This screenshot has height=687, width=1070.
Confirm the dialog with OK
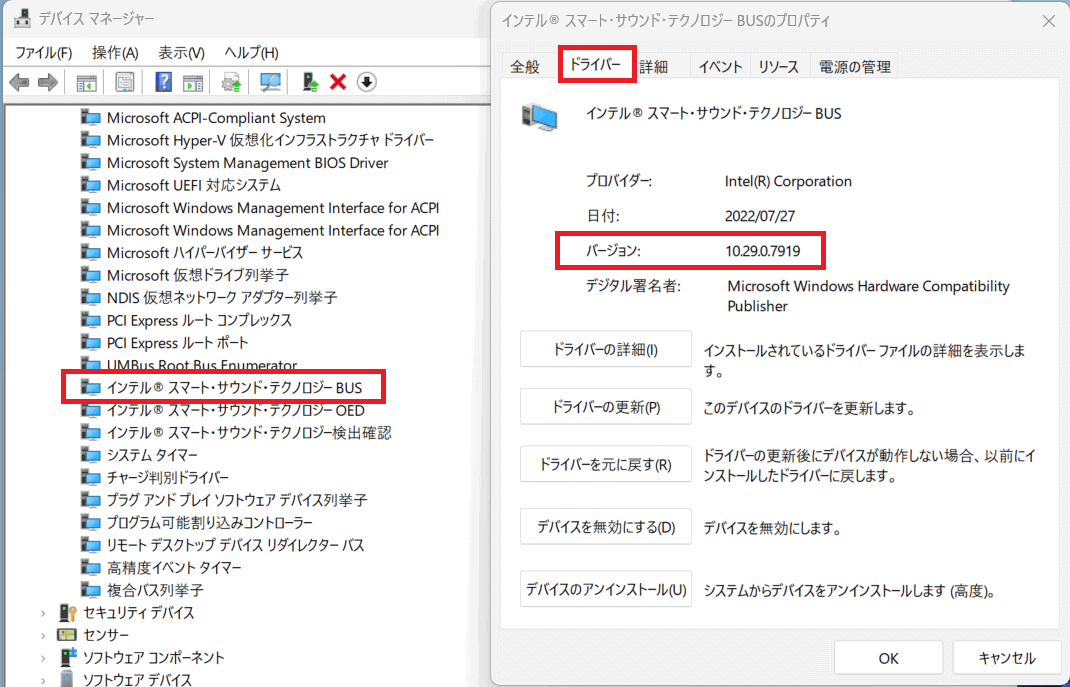888,658
